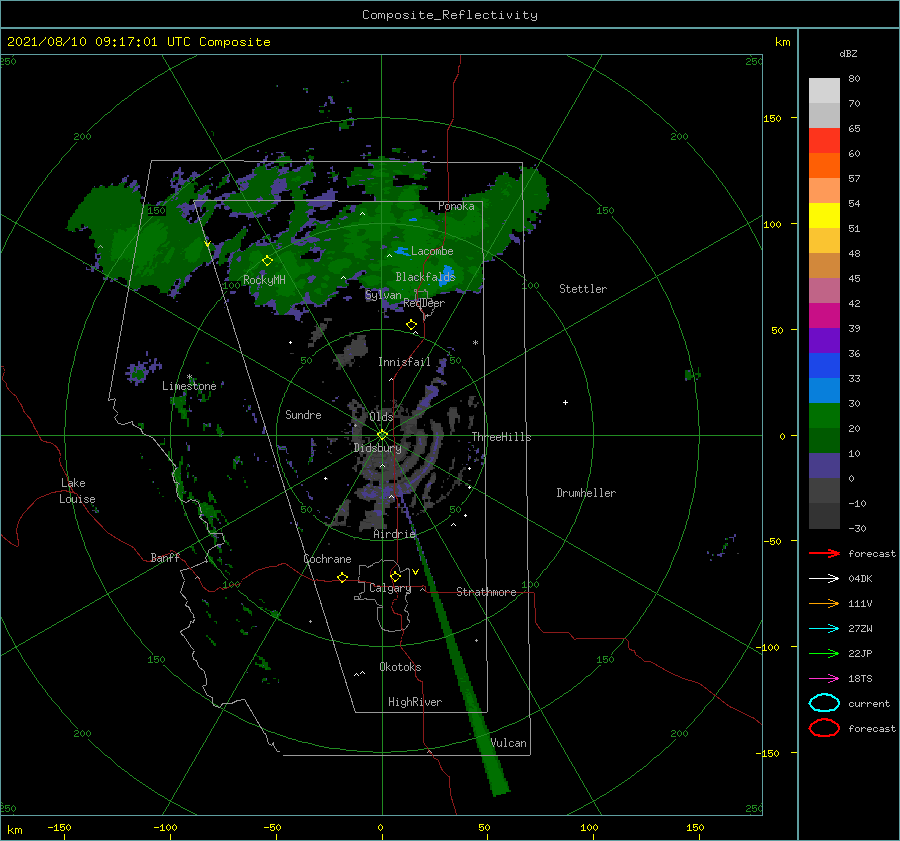Select the yellow swatch between 54 and 51
Image resolution: width=900 pixels, height=841 pixels.
pyautogui.click(x=824, y=215)
